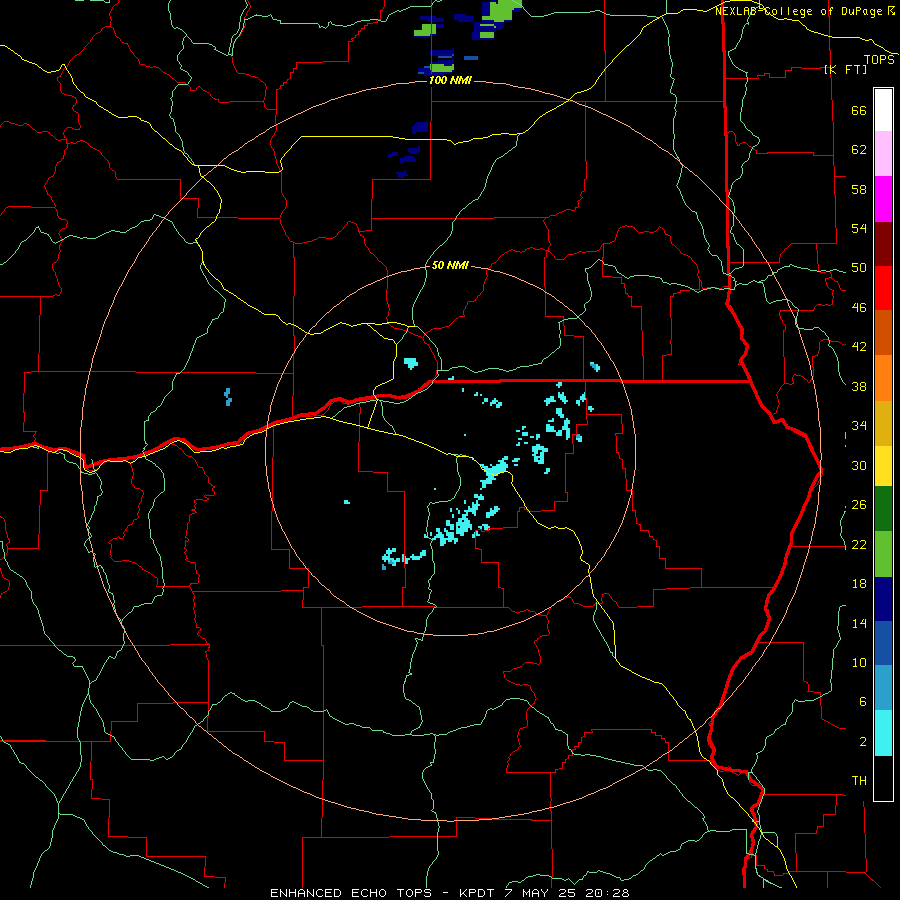This screenshot has height=900, width=900.
Task: Choose the navy blue legend swatch
Action: click(x=883, y=599)
